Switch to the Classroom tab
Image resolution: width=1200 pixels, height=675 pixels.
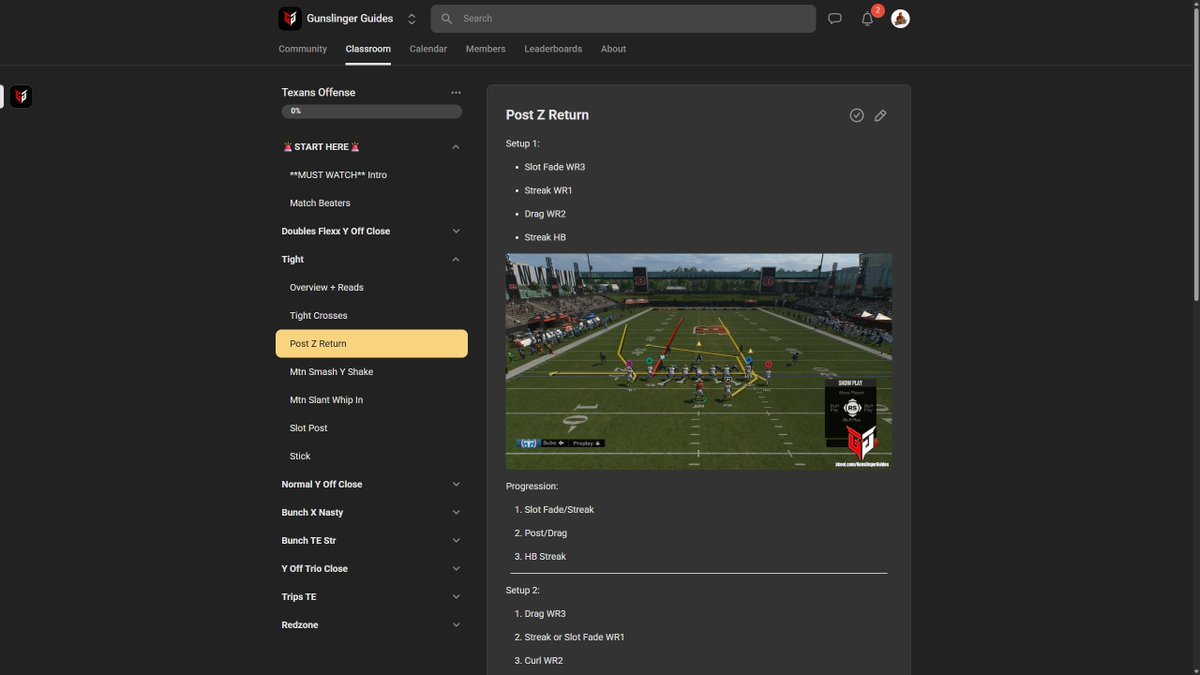pos(368,49)
